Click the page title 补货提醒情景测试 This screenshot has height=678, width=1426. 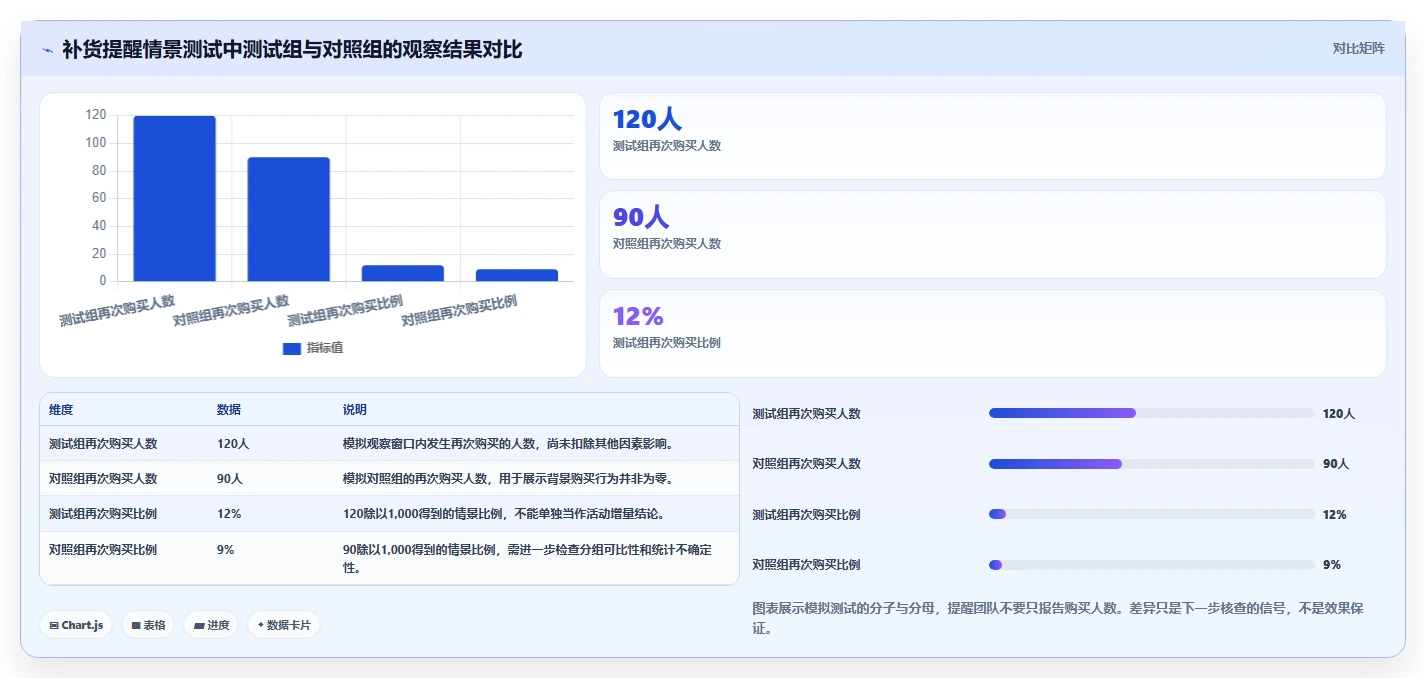coord(292,49)
